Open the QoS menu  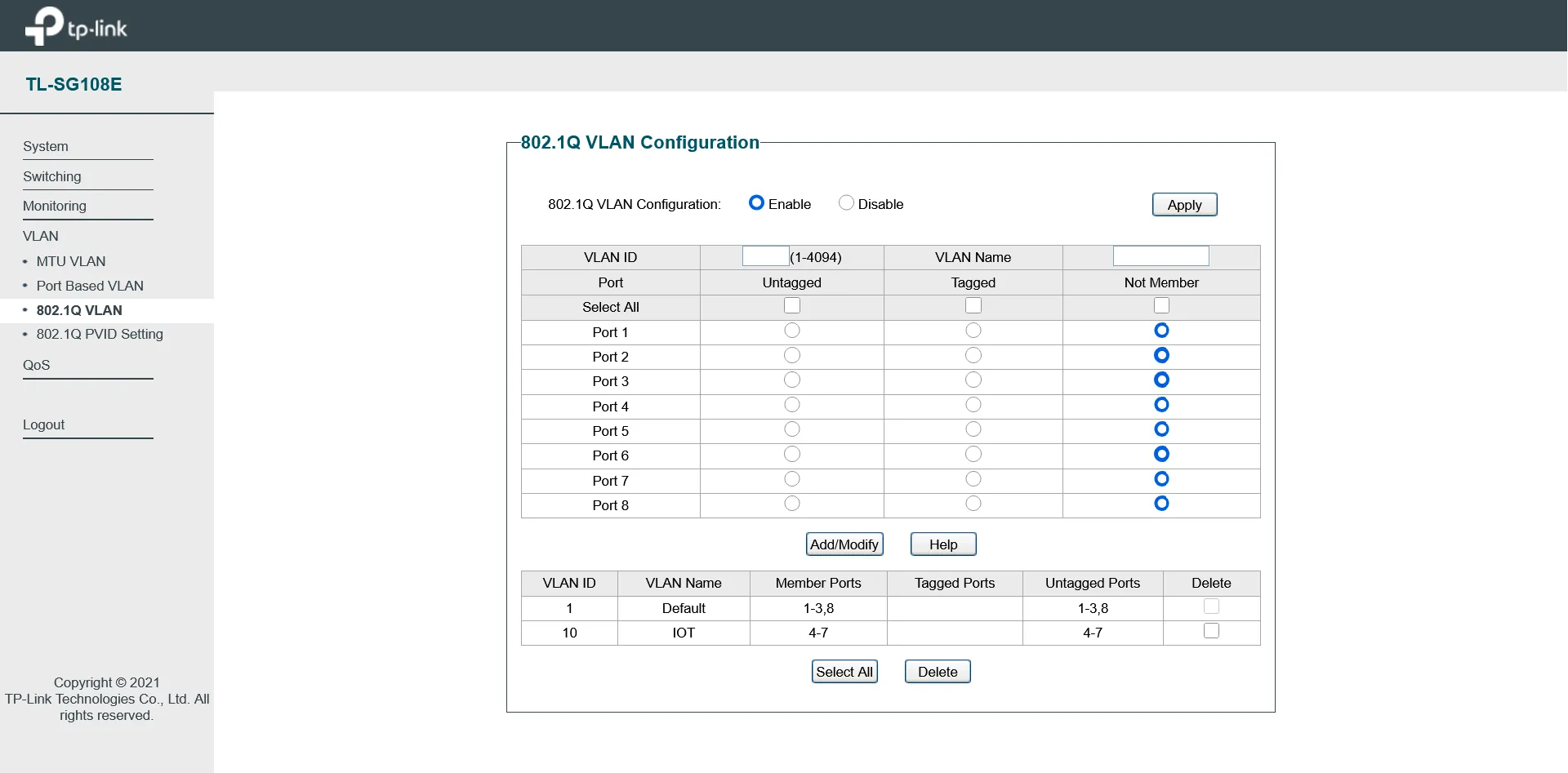tap(37, 365)
